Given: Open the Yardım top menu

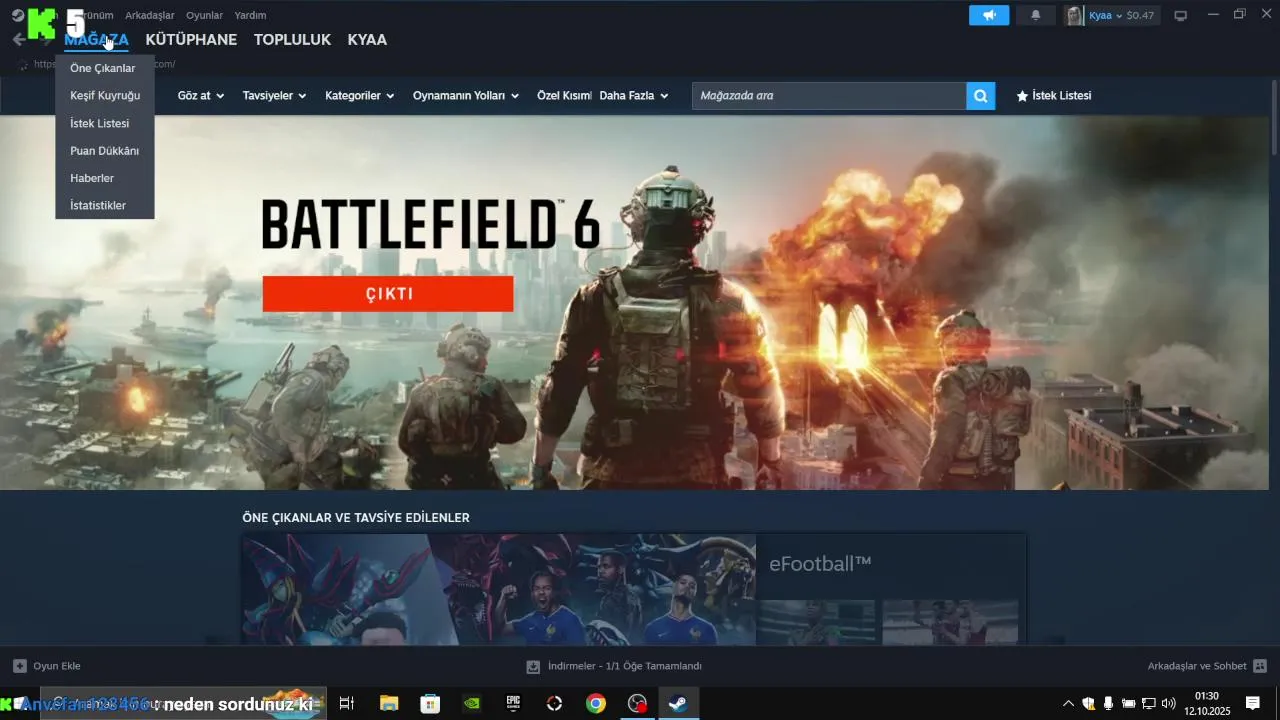Looking at the screenshot, I should (250, 15).
